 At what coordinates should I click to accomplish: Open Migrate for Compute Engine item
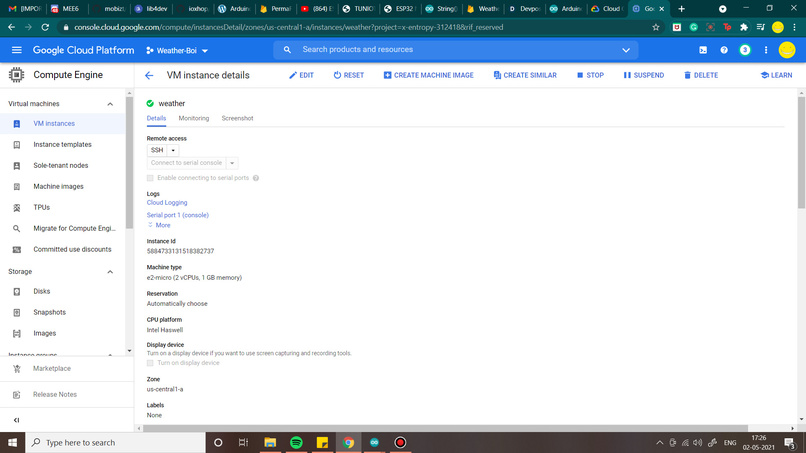pyautogui.click(x=63, y=228)
